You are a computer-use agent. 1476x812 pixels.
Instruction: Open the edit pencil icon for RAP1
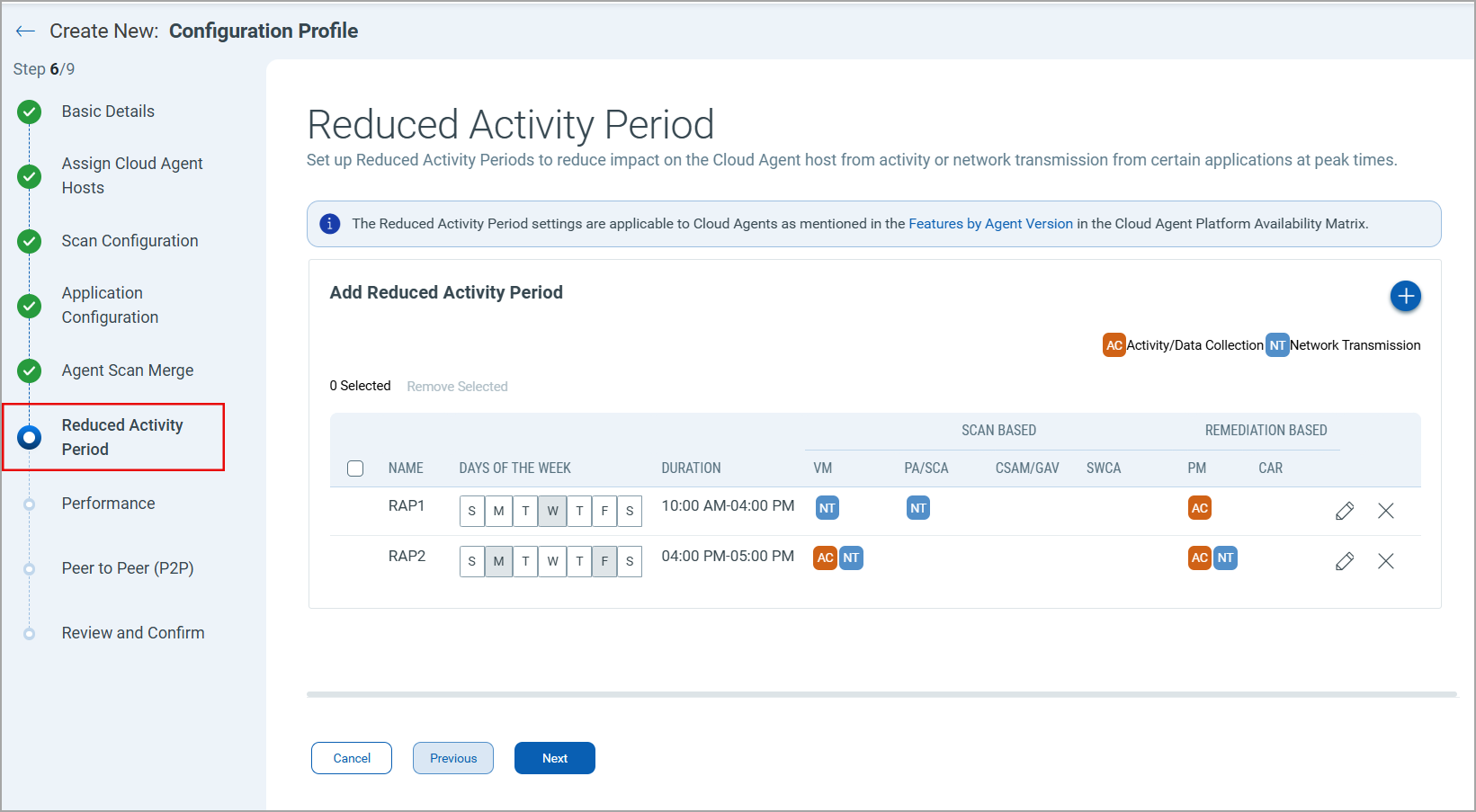pyautogui.click(x=1344, y=510)
